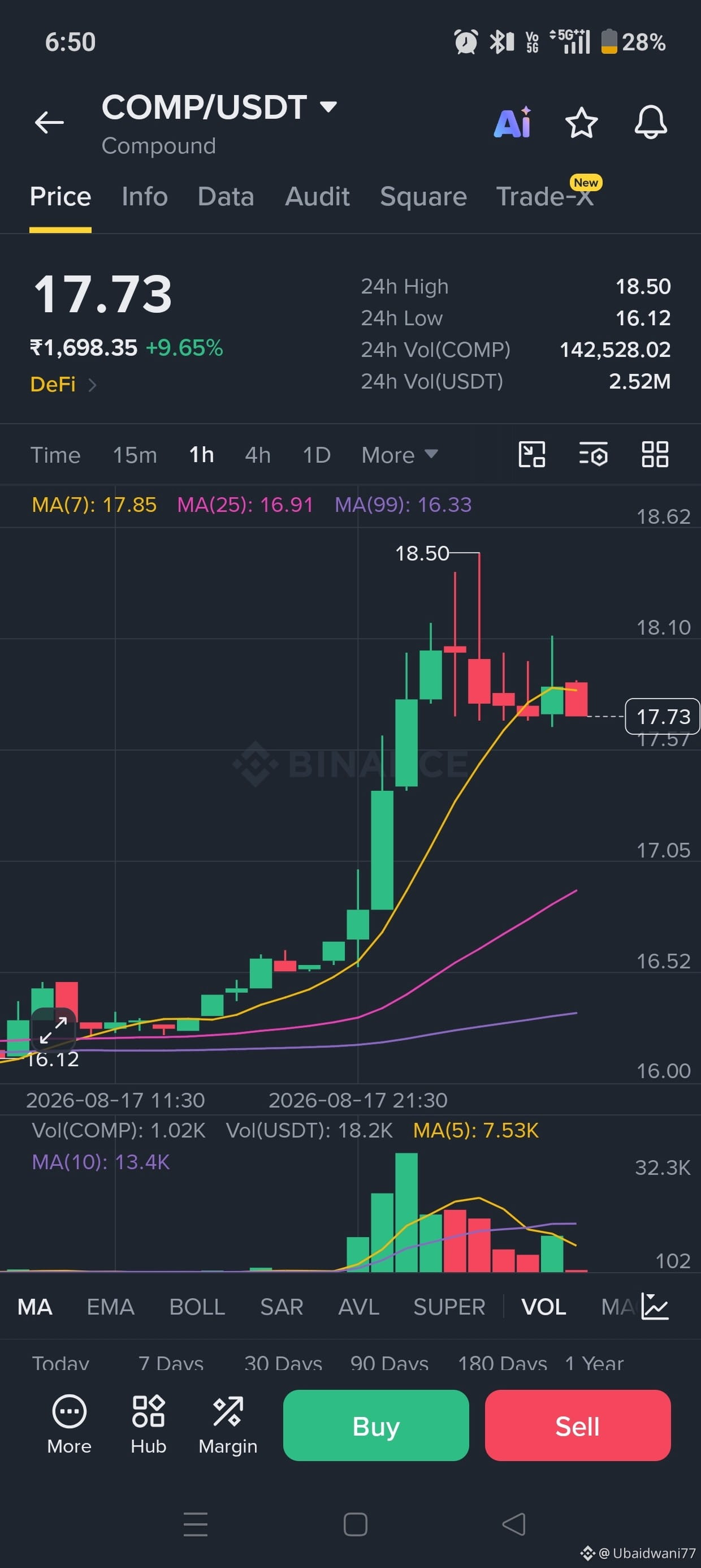Toggle the SAR indicator

click(282, 1307)
